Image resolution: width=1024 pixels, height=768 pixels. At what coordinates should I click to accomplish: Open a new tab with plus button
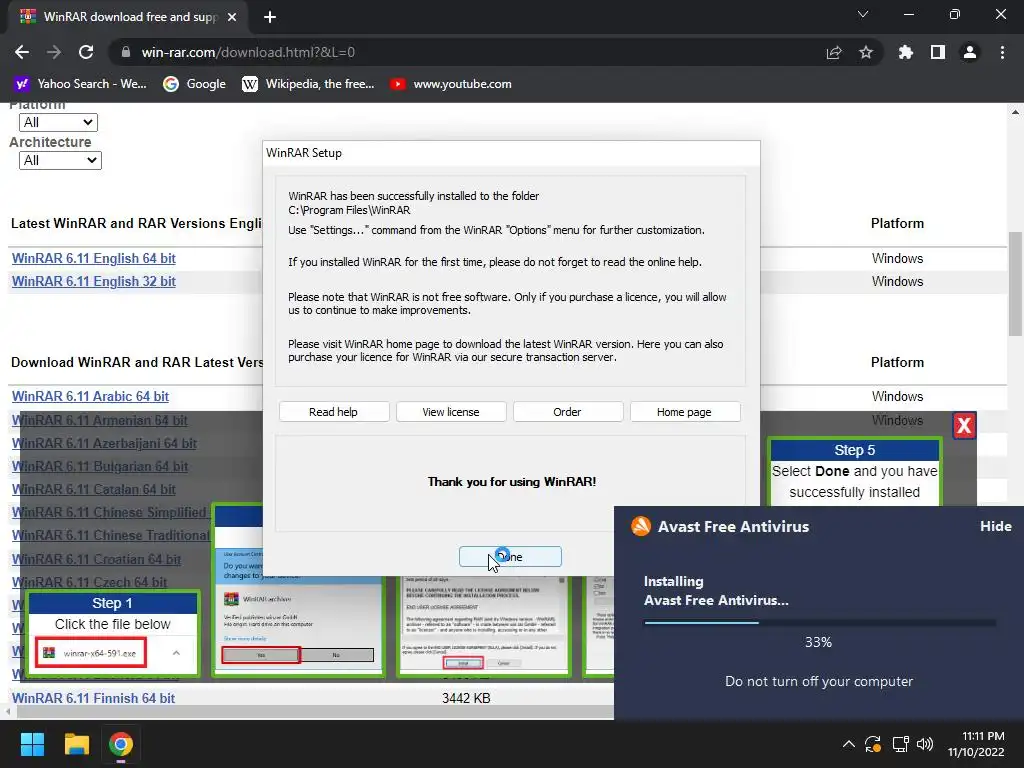(270, 17)
